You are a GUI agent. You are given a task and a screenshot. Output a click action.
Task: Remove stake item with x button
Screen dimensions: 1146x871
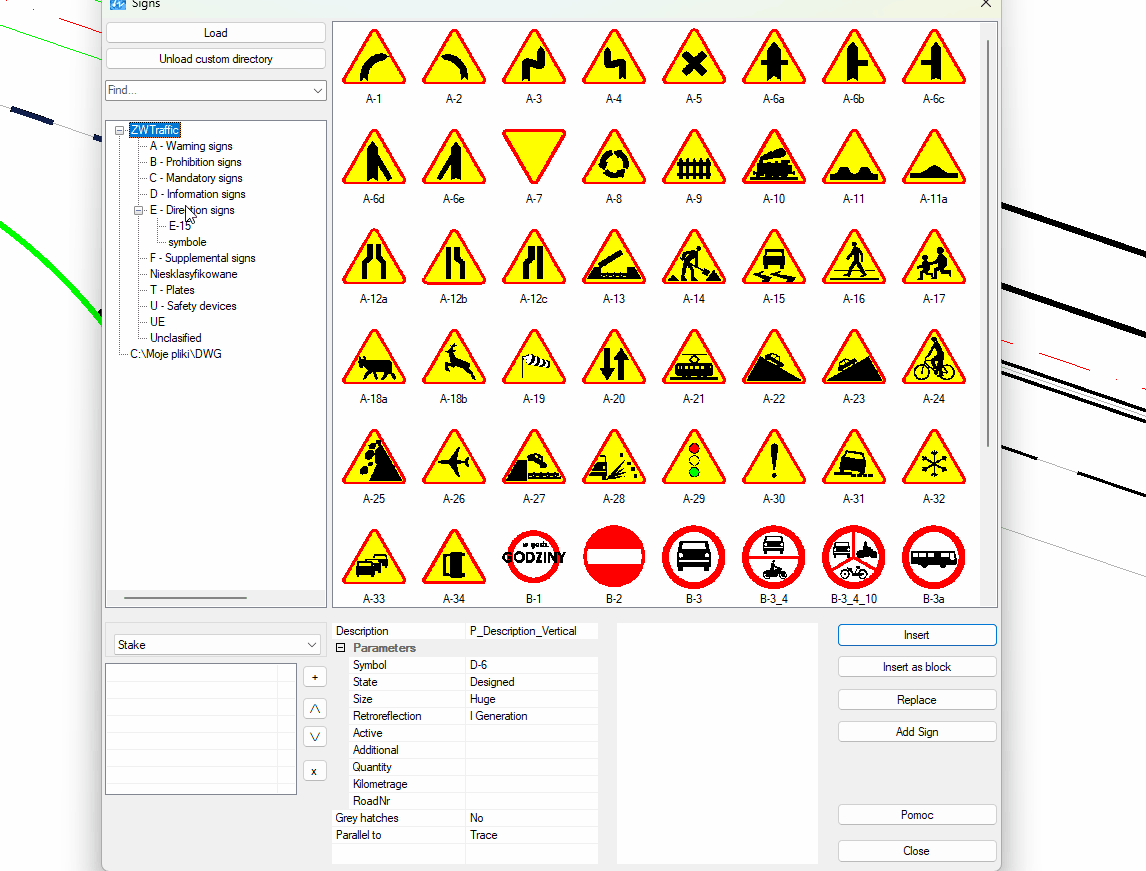coord(315,771)
